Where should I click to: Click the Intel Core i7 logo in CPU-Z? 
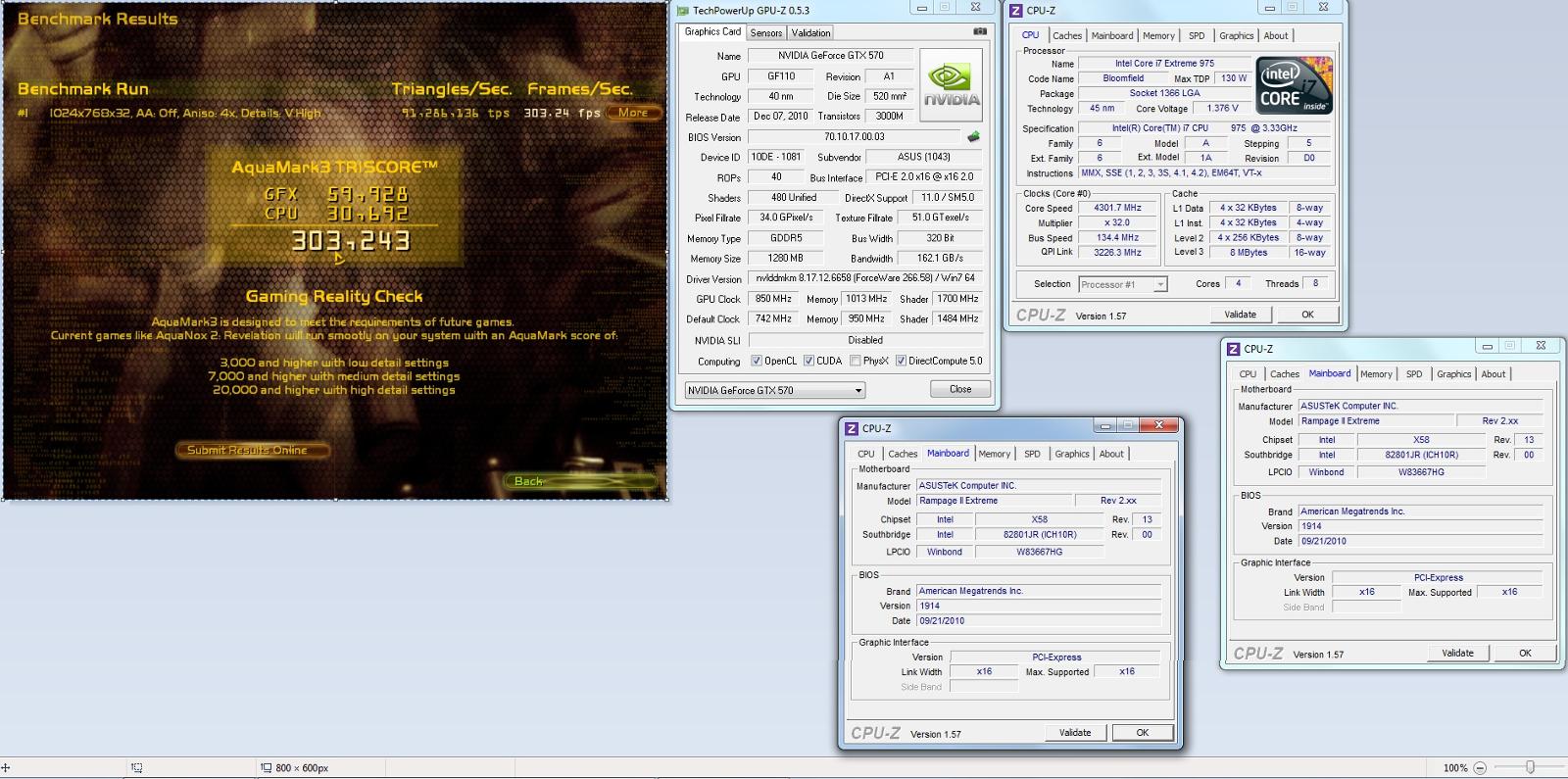1293,86
